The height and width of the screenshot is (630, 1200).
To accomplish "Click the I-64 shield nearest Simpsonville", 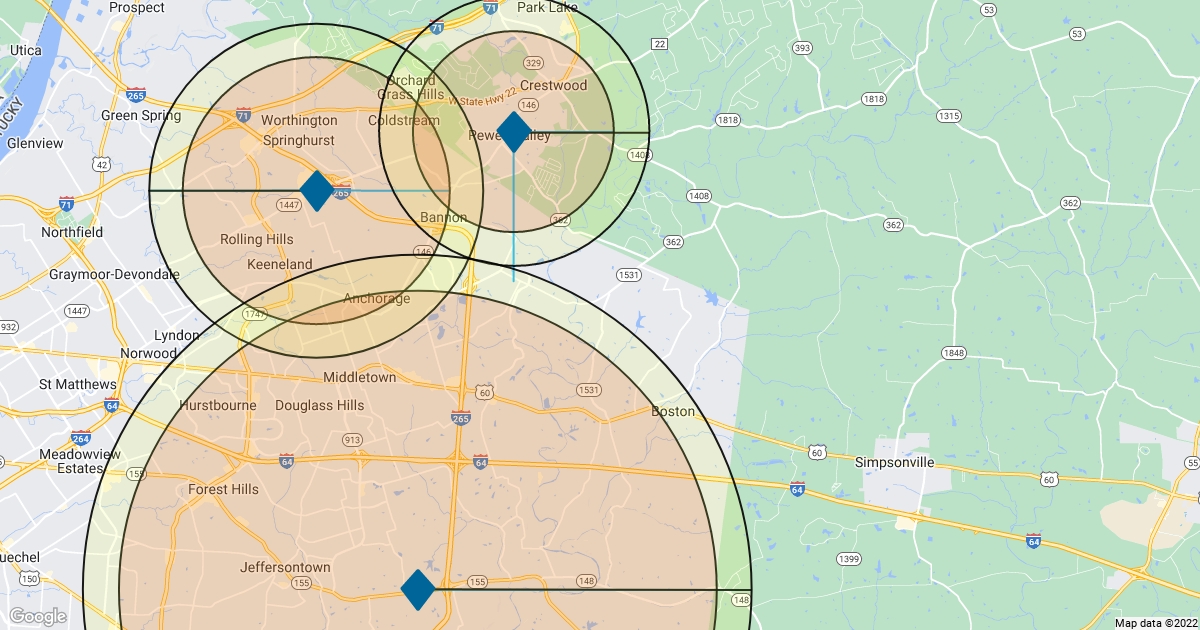I will (x=797, y=489).
